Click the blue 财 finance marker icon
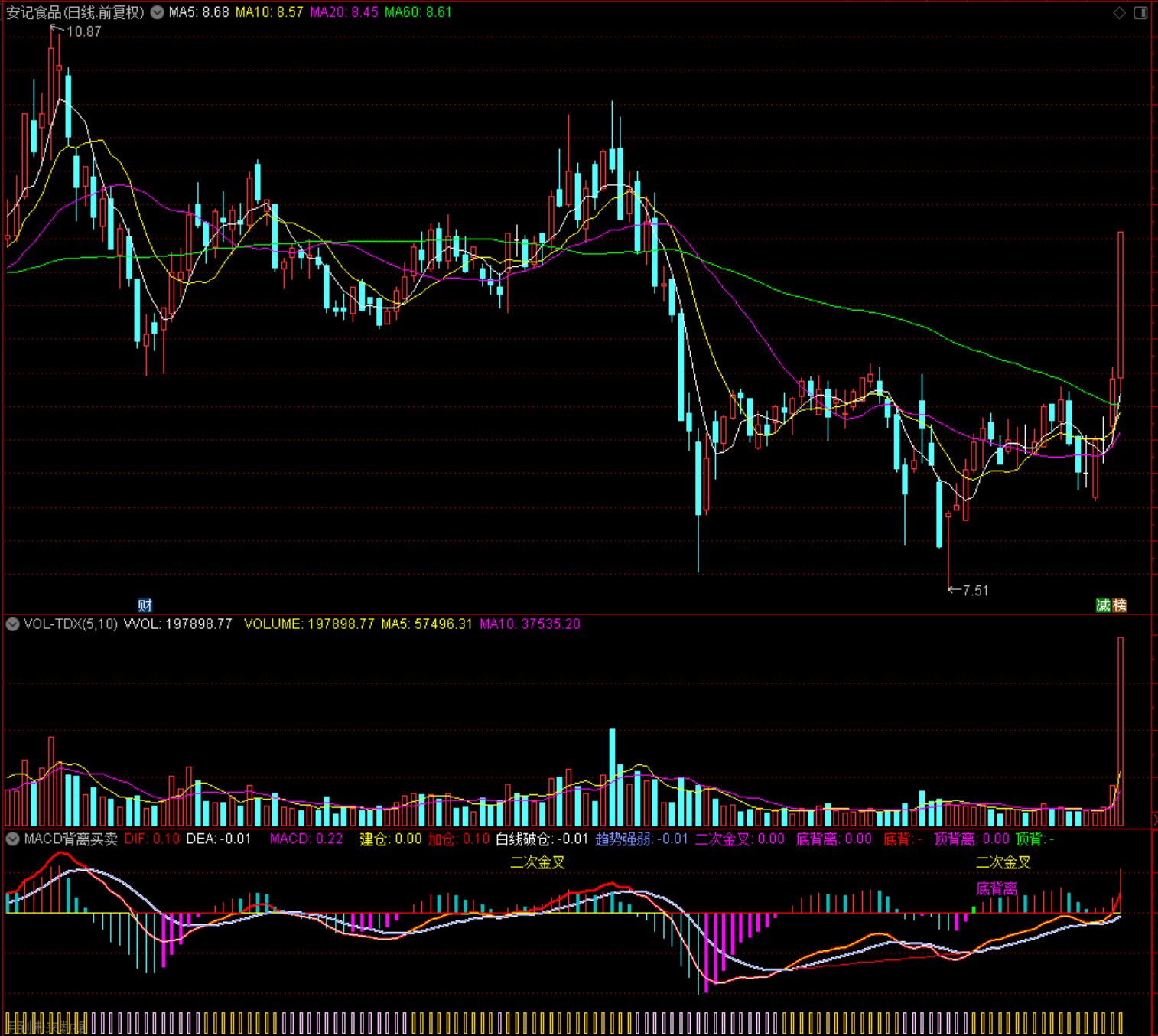The width and height of the screenshot is (1158, 1036). 145,605
